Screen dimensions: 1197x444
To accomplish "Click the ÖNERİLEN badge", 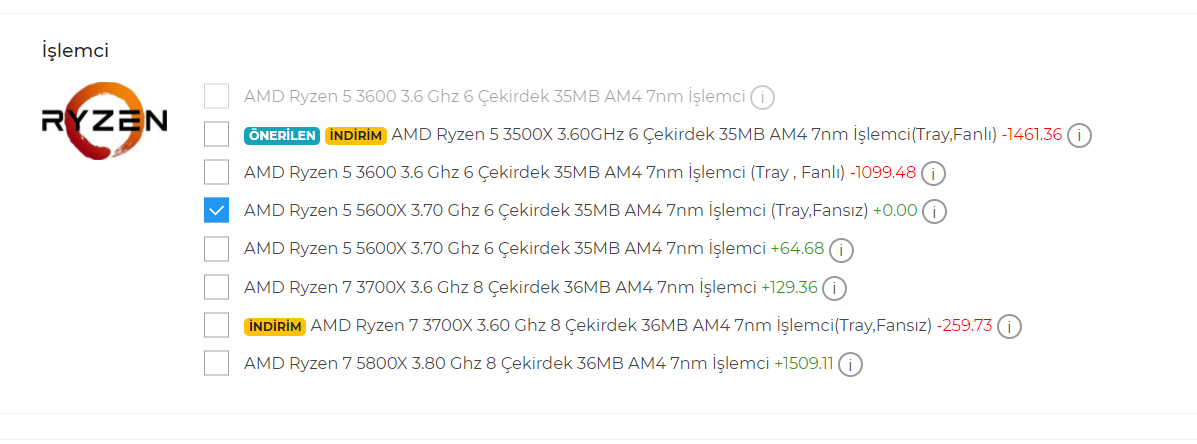I will [x=281, y=135].
